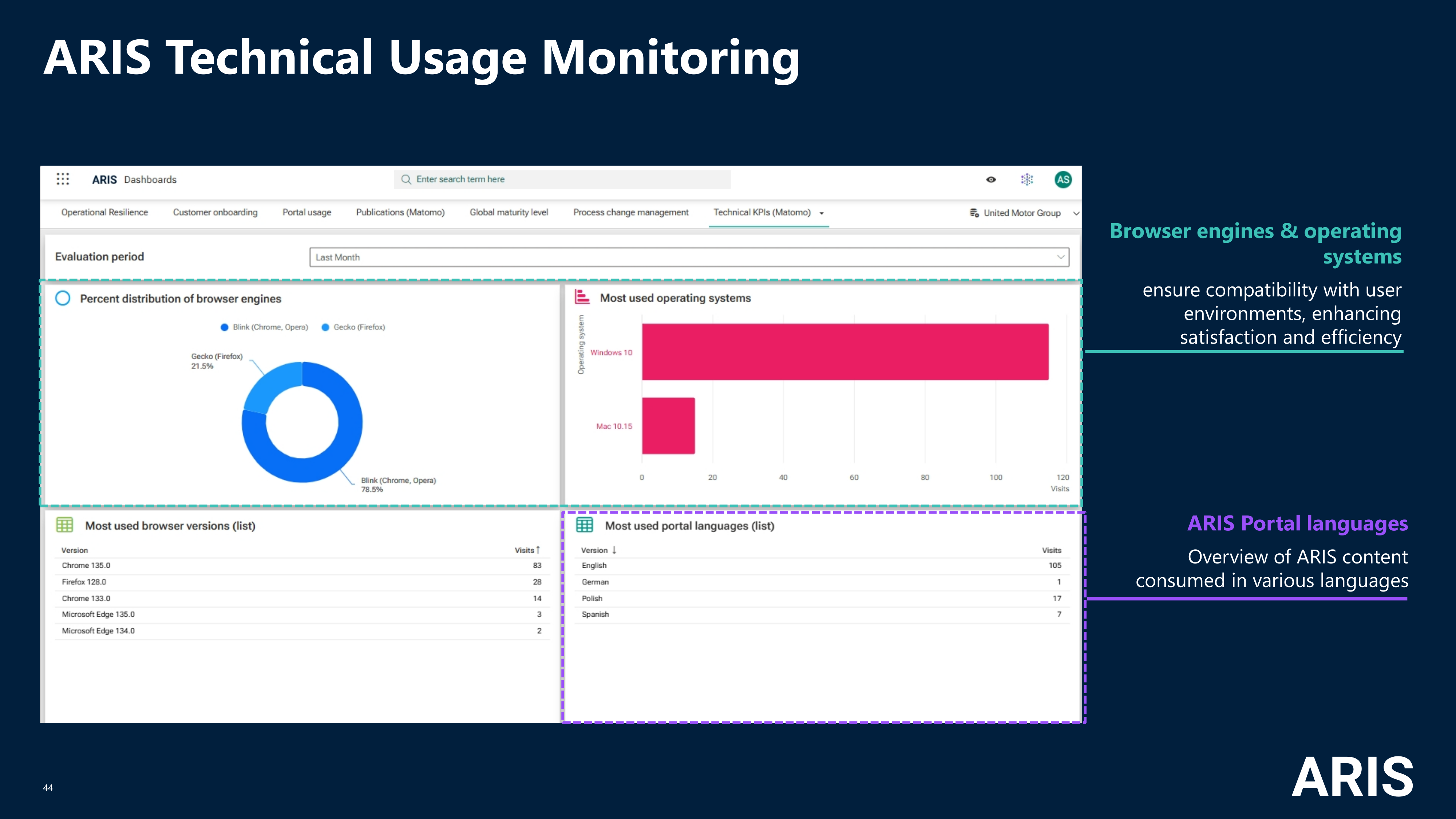Click the teal table icon for portal languages

click(x=585, y=525)
